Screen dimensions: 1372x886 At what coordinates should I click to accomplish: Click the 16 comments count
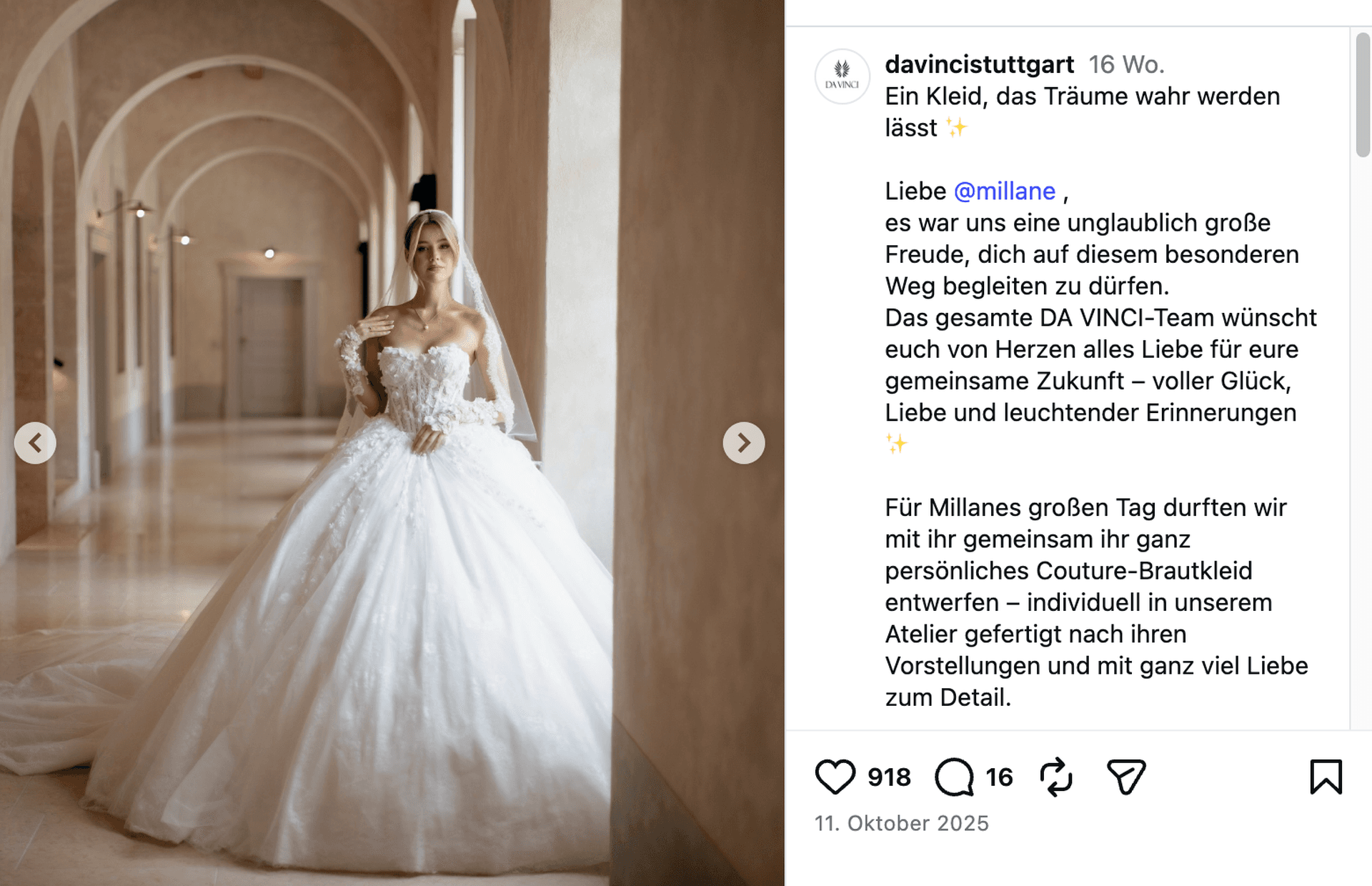(x=999, y=777)
